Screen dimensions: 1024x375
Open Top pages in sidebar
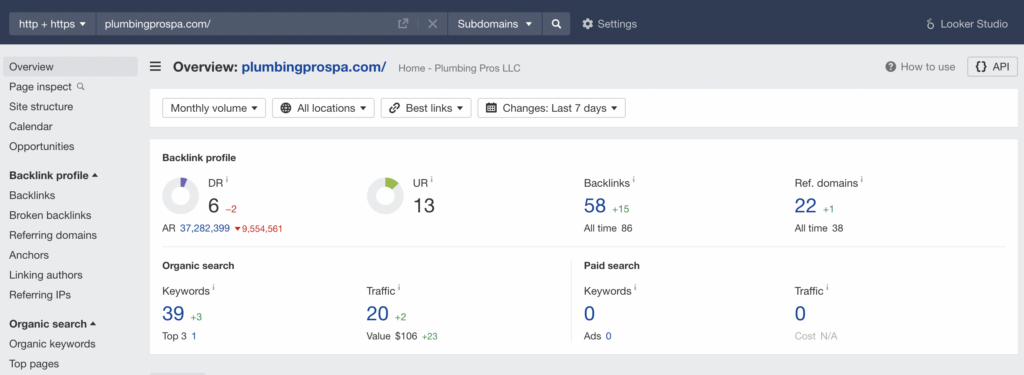(34, 364)
